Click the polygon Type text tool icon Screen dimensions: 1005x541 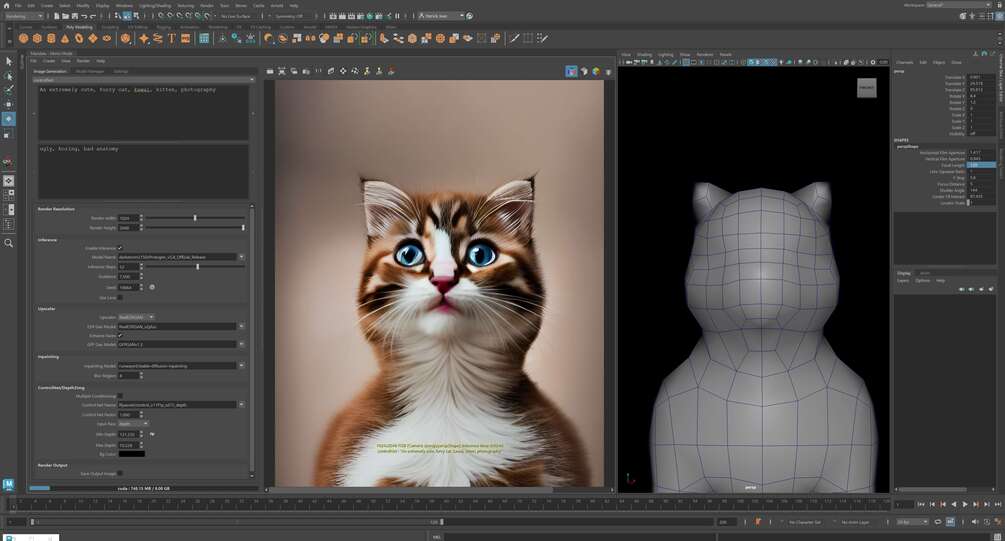click(x=172, y=38)
